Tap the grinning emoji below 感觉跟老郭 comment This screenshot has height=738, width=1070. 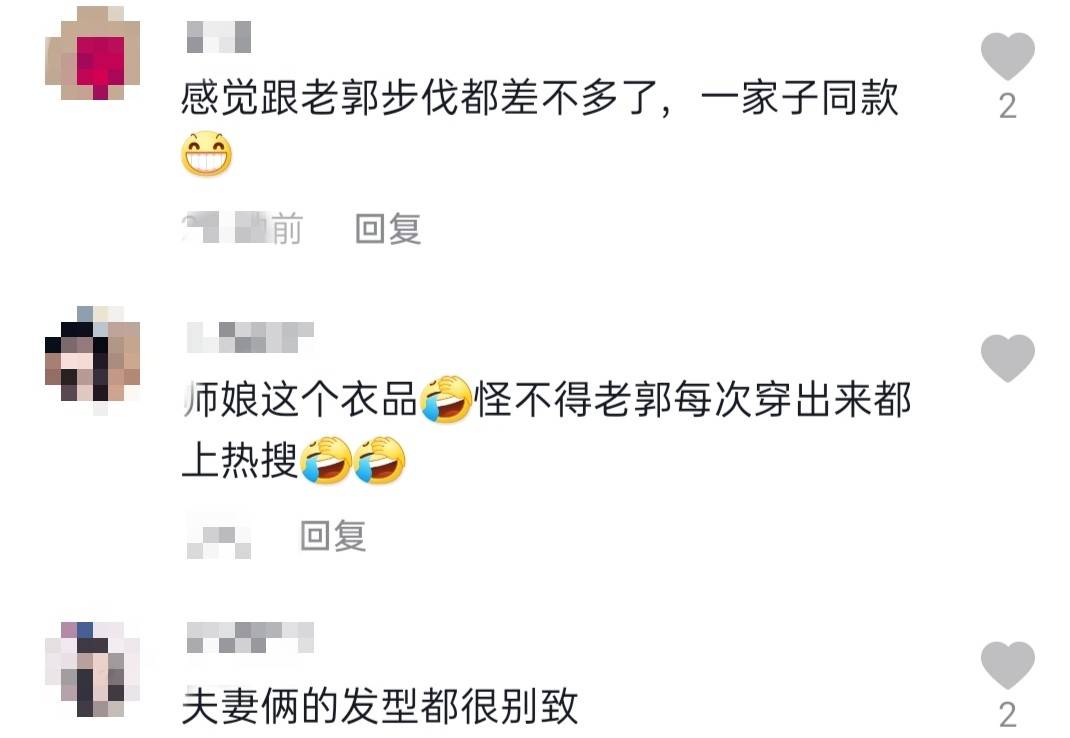tap(206, 154)
